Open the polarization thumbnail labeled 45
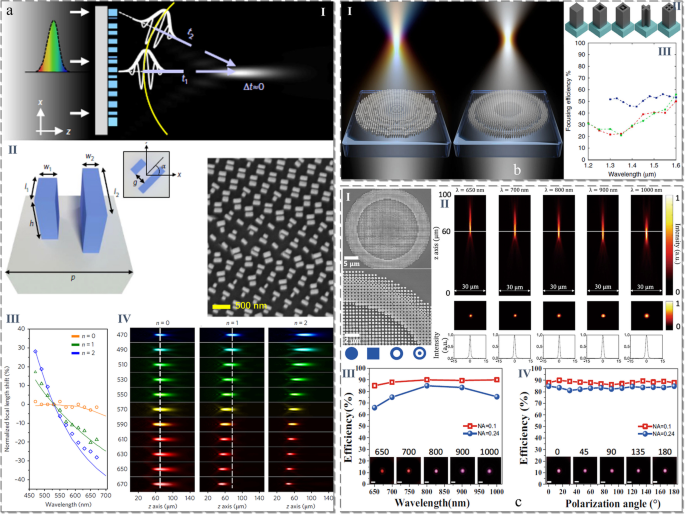This screenshot has height=515, width=685. pyautogui.click(x=585, y=470)
